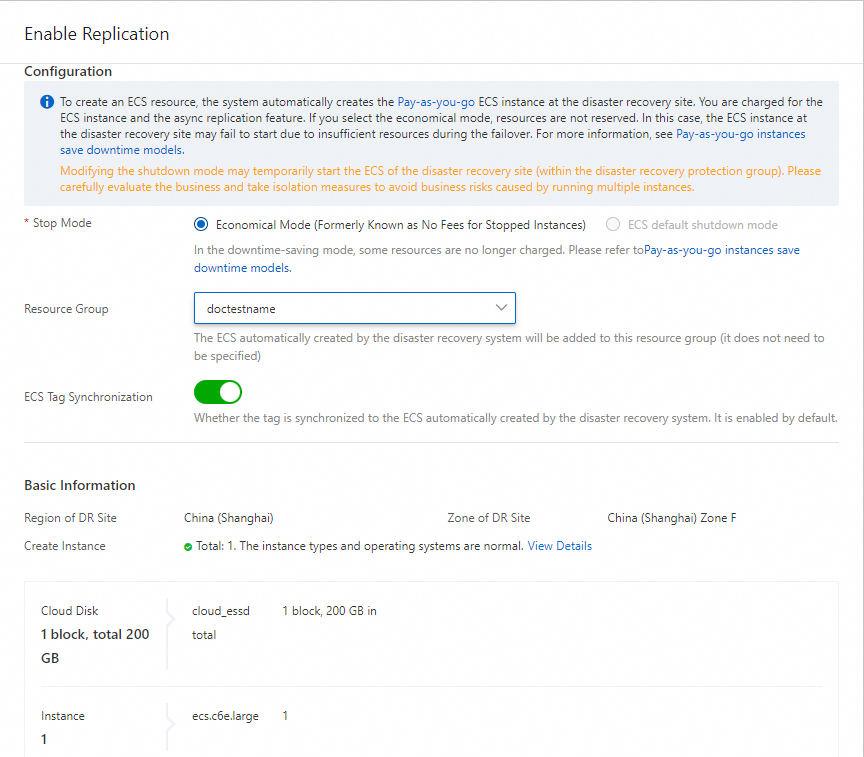Screen dimensions: 864x757
Task: Select ECS default shutdown mode radio
Action: pos(613,224)
